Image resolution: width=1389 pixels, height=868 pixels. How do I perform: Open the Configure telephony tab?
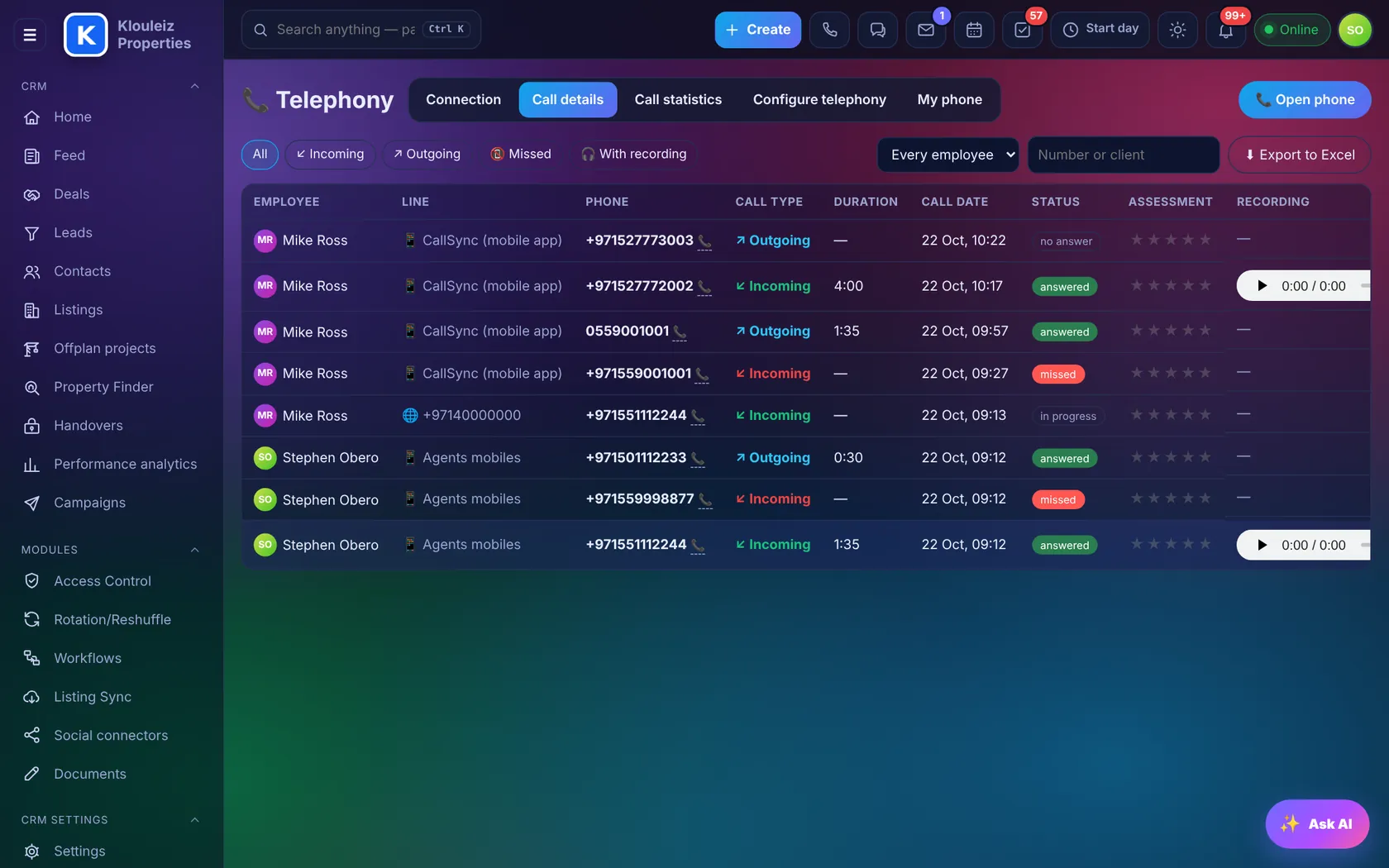click(x=819, y=99)
